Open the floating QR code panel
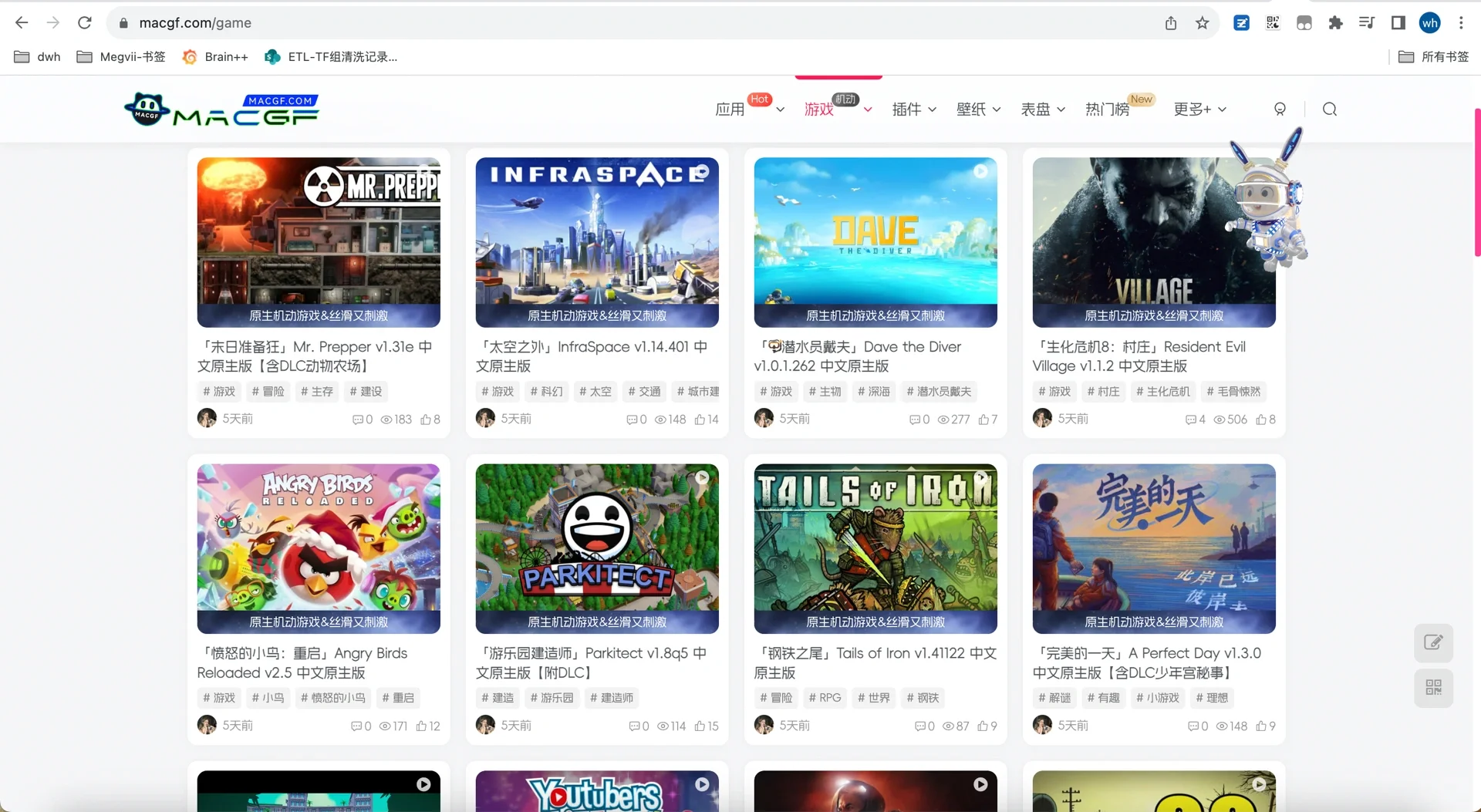The height and width of the screenshot is (812, 1481). (1433, 688)
